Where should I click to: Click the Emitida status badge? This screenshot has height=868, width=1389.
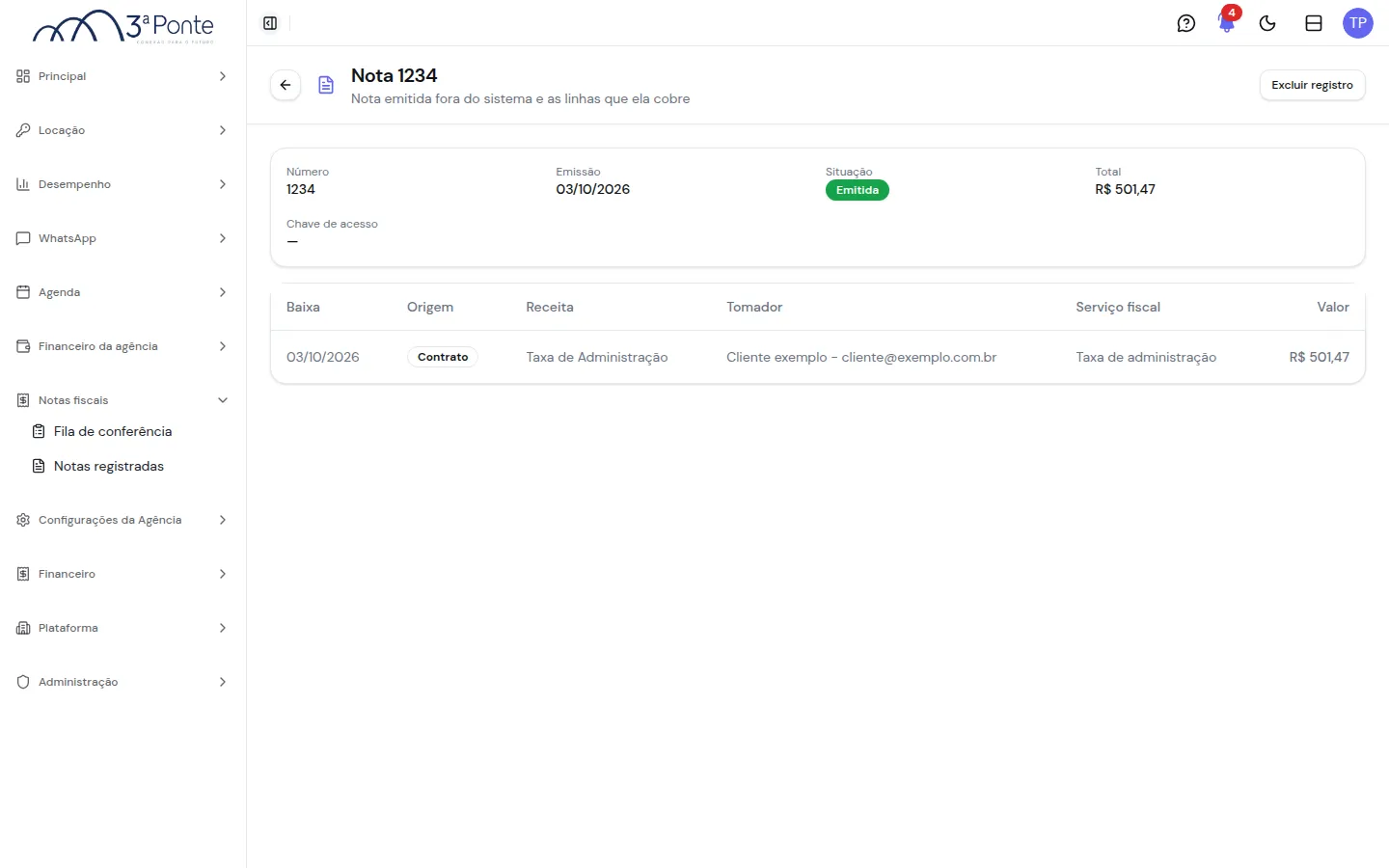click(x=857, y=190)
